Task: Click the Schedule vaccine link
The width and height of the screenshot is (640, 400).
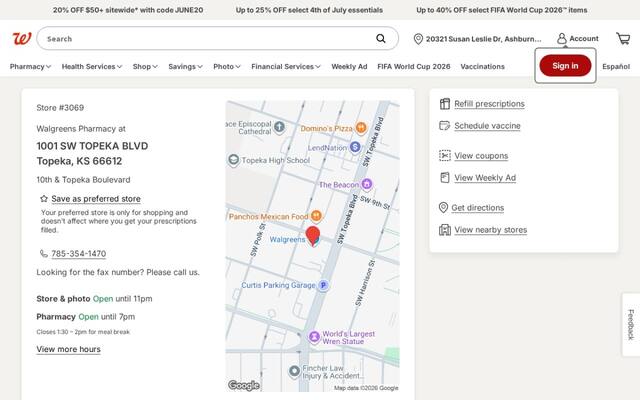Action: coord(487,126)
